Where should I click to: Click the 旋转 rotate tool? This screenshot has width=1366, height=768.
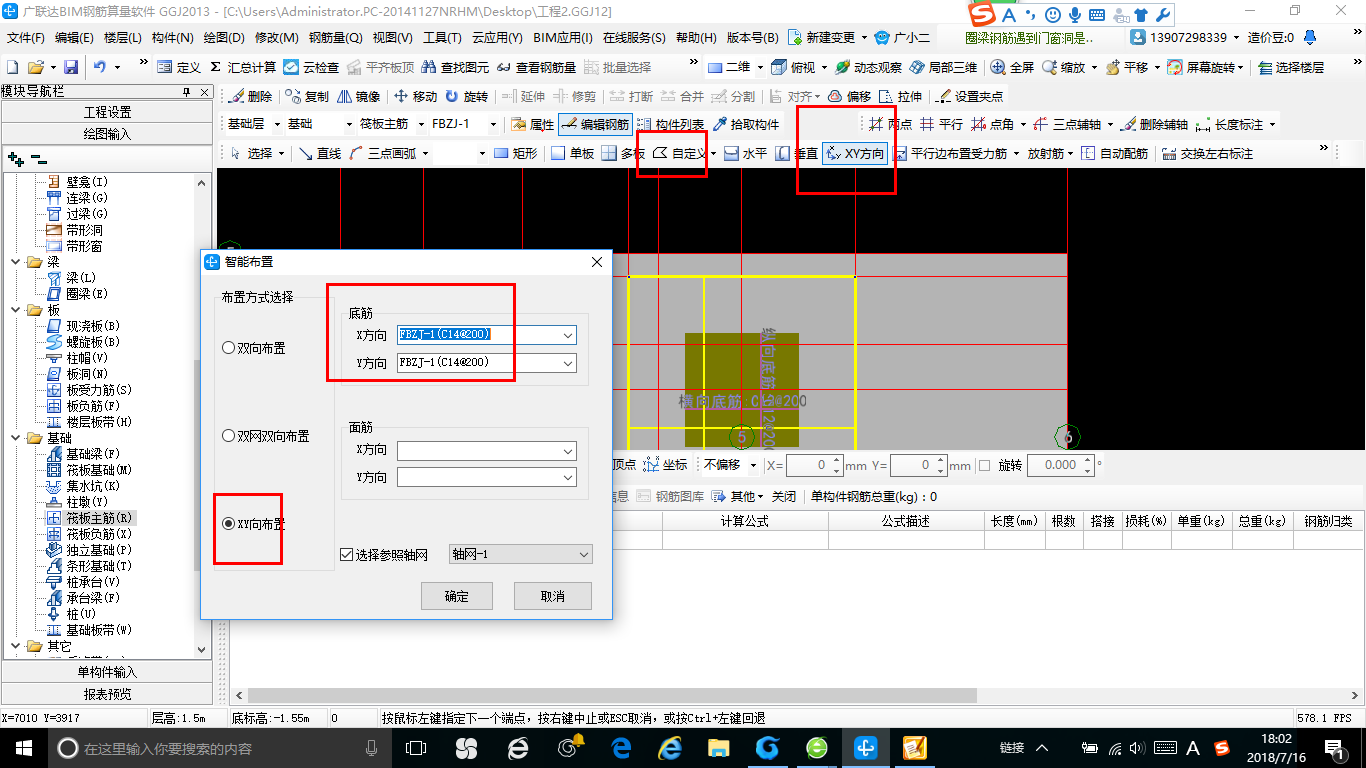coord(467,96)
